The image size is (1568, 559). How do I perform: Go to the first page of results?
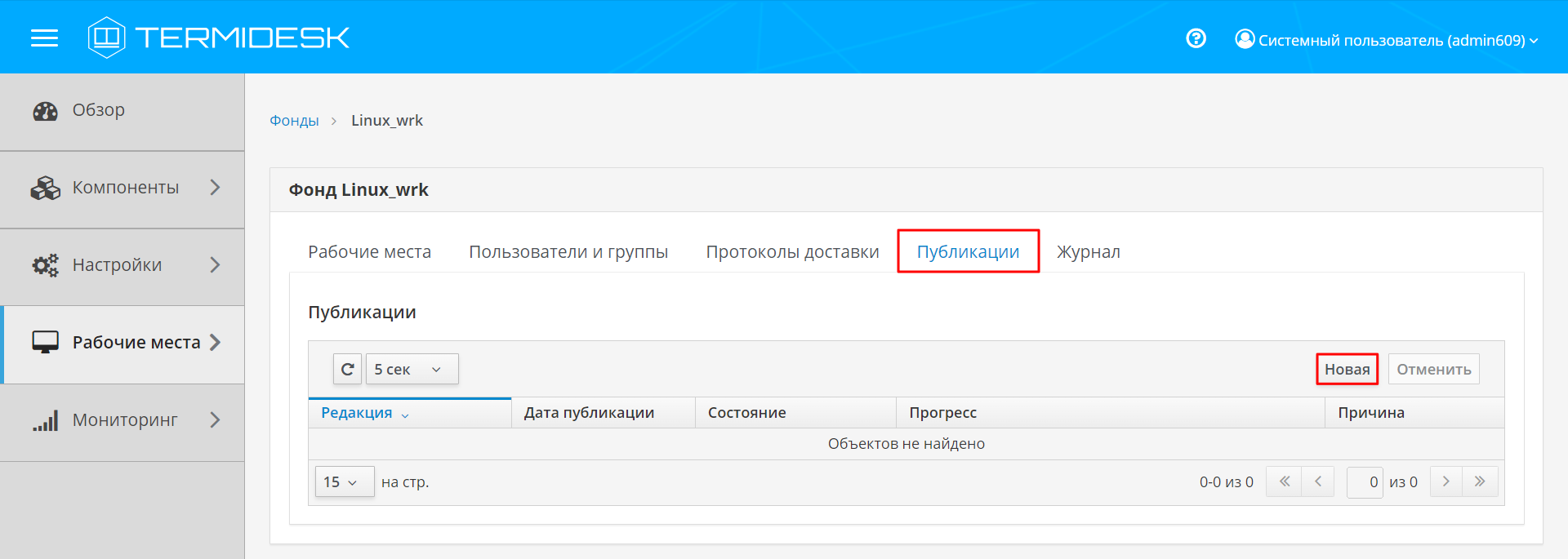pyautogui.click(x=1284, y=481)
